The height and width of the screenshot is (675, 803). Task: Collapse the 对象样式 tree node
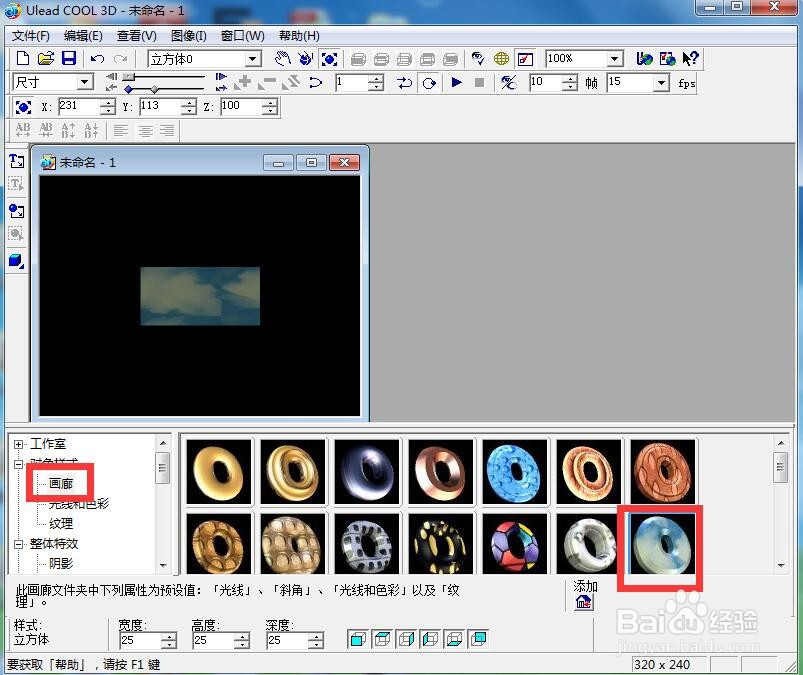pyautogui.click(x=18, y=464)
